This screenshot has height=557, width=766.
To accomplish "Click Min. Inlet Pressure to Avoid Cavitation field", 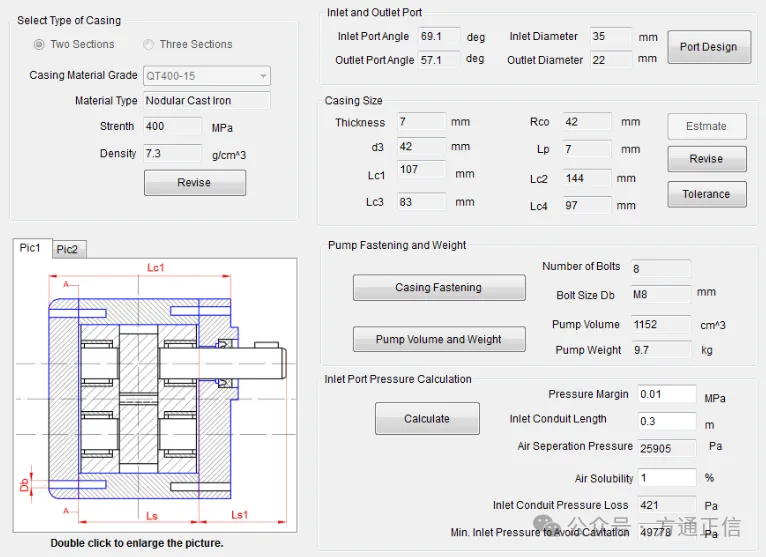I will 667,532.
